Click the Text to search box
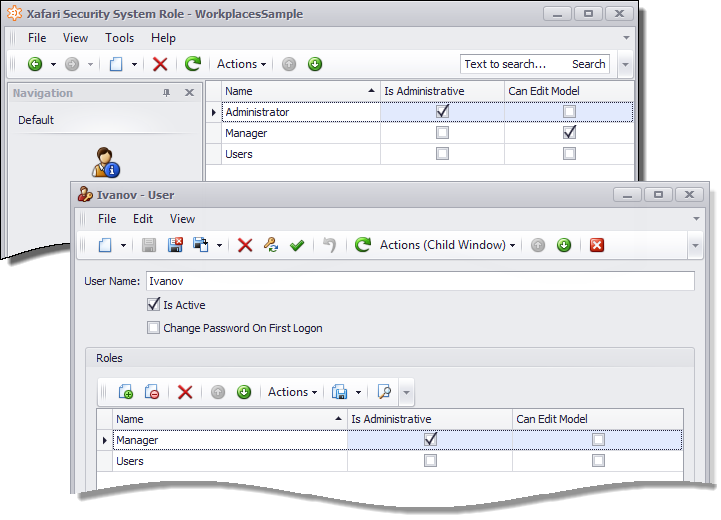This screenshot has height=520, width=721. click(515, 64)
